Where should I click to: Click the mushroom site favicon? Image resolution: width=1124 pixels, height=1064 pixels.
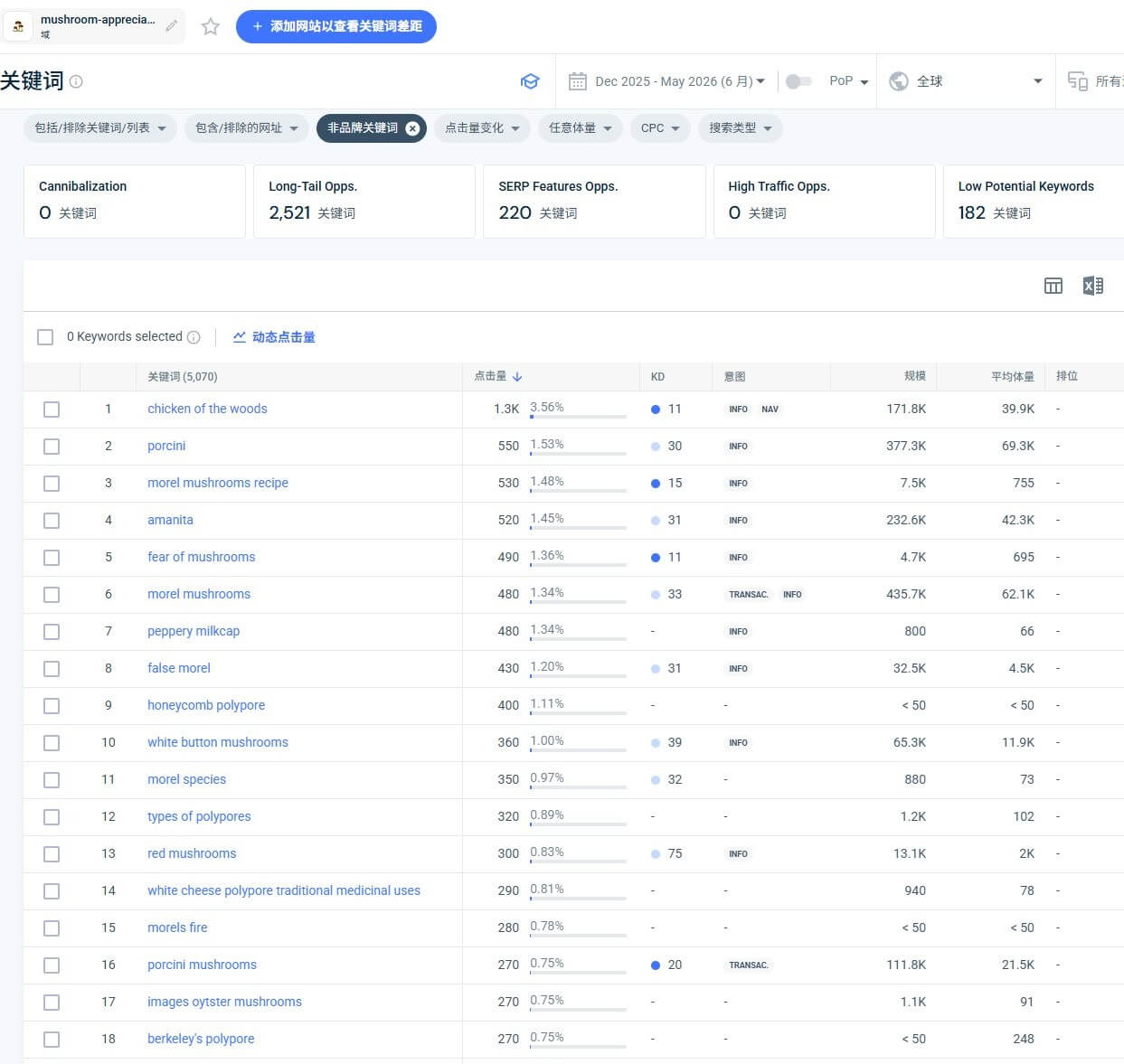[19, 26]
